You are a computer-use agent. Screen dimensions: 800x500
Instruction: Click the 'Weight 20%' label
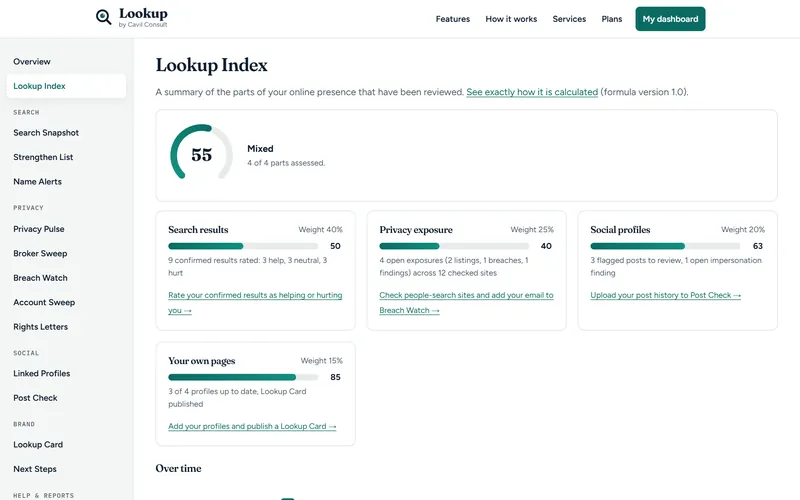(742, 230)
